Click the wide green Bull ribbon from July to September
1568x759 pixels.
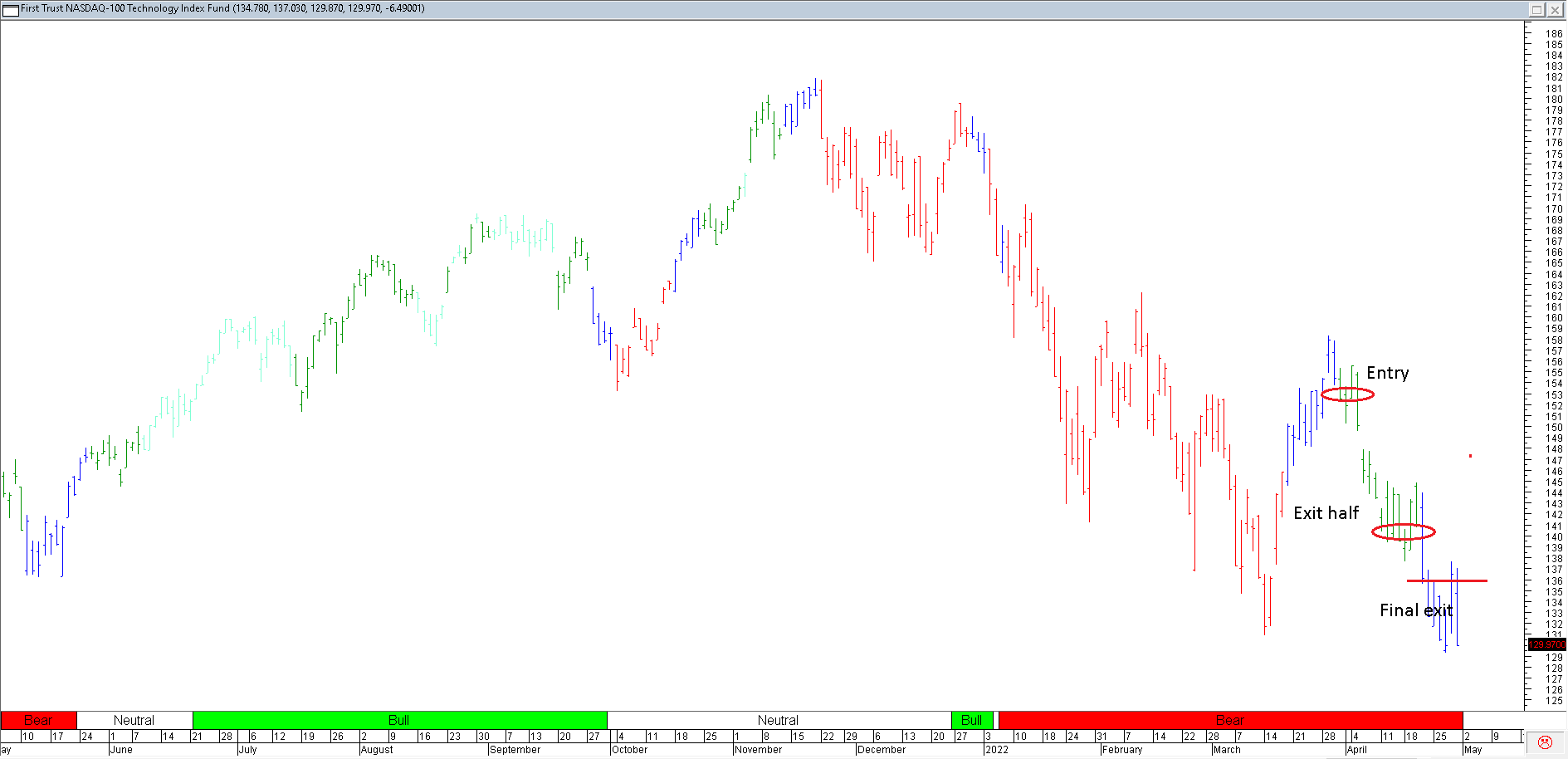click(399, 720)
